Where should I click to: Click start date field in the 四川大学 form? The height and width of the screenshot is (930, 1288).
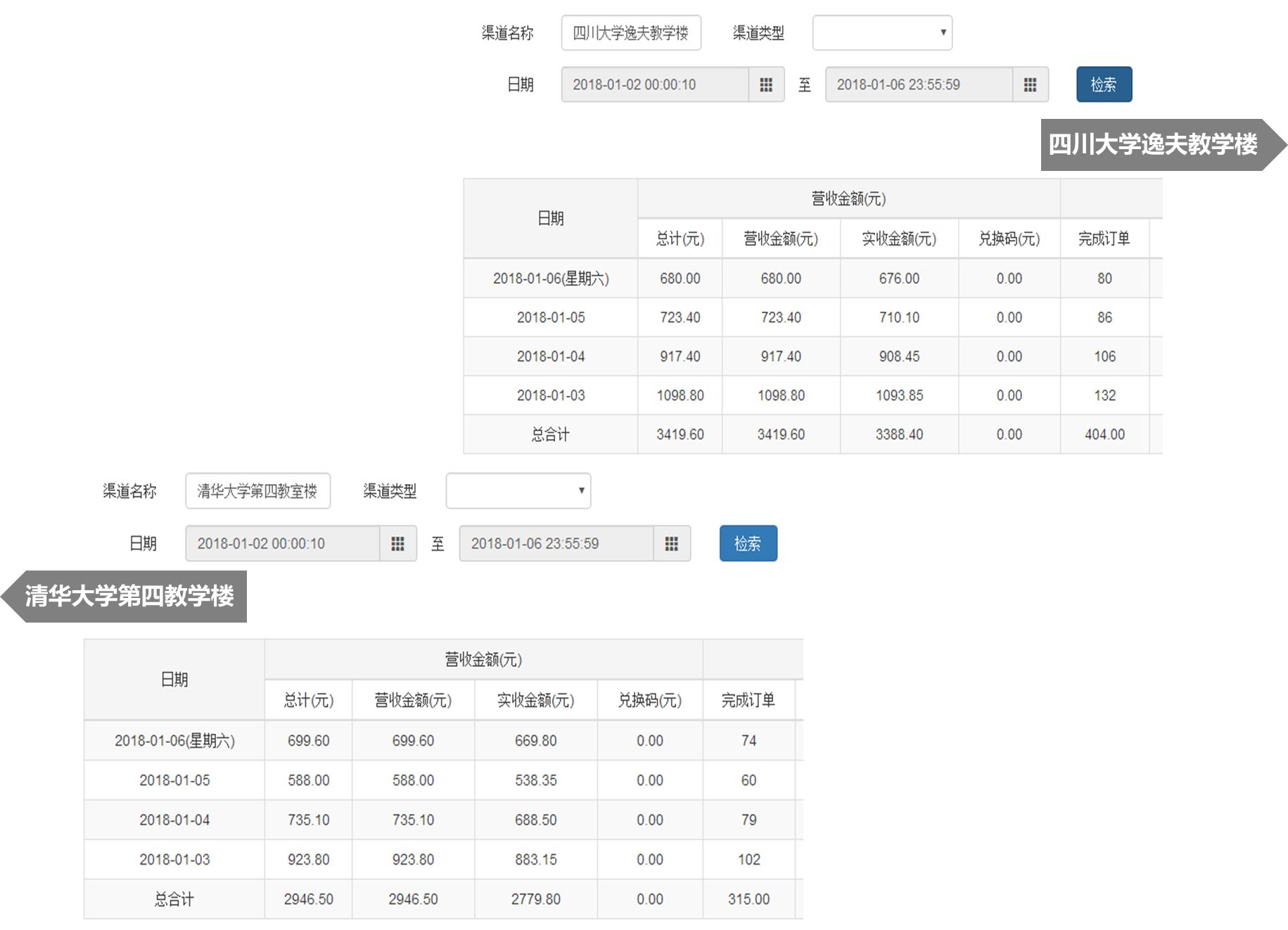point(655,84)
